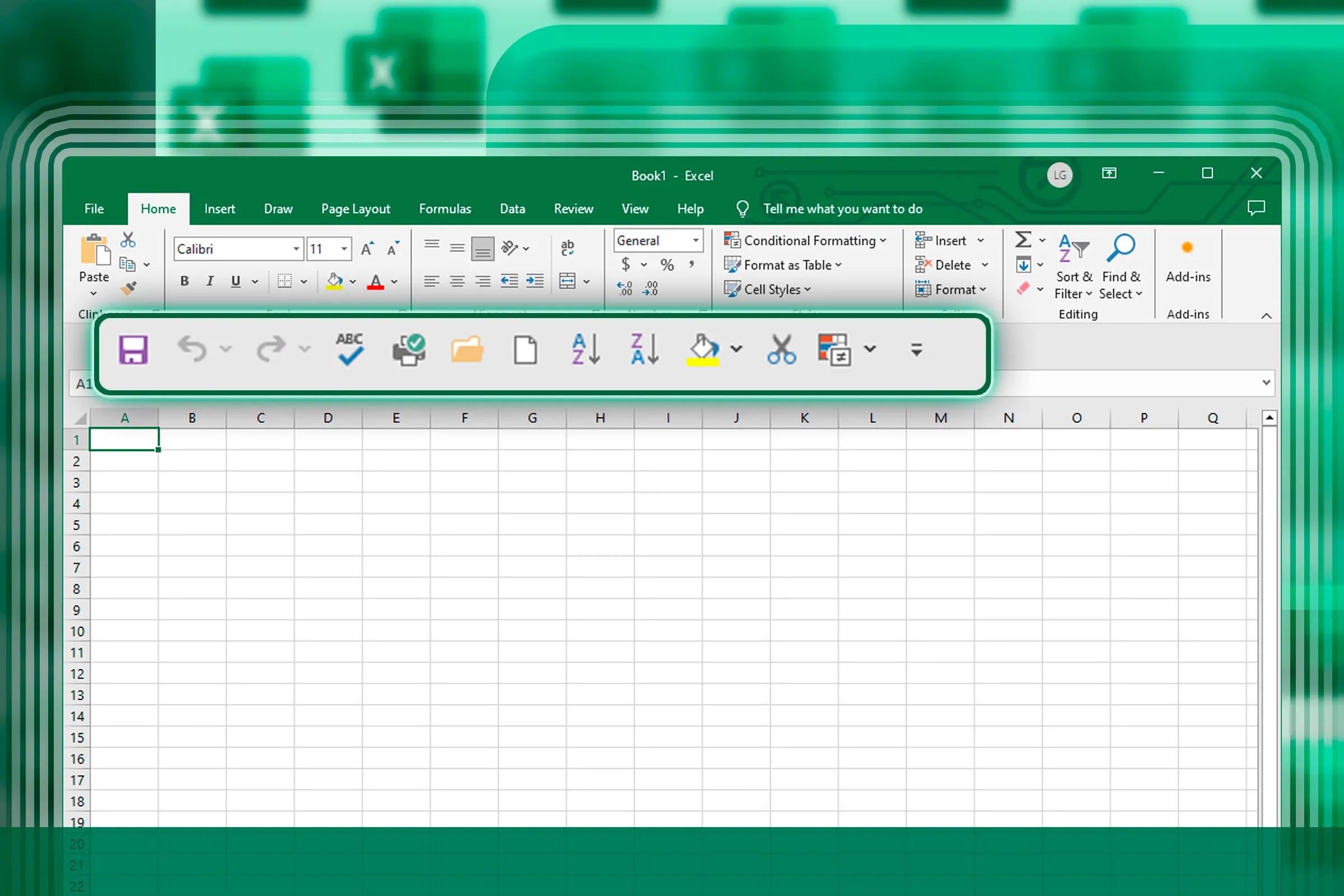Create a new blank workbook icon
The width and height of the screenshot is (1344, 896).
tap(526, 349)
